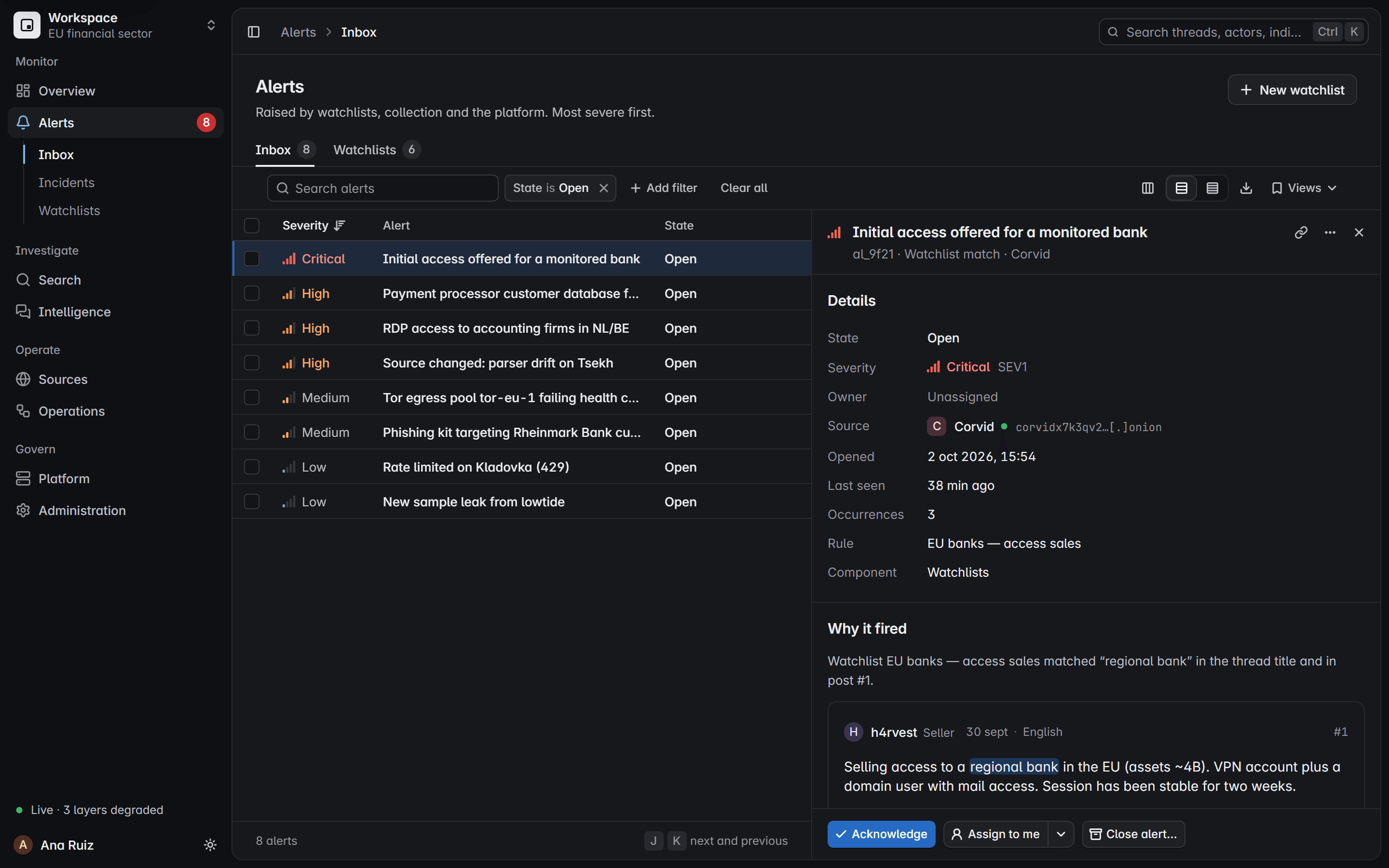This screenshot has width=1389, height=868.
Task: Check the Payment processor customer database row
Action: [x=251, y=293]
